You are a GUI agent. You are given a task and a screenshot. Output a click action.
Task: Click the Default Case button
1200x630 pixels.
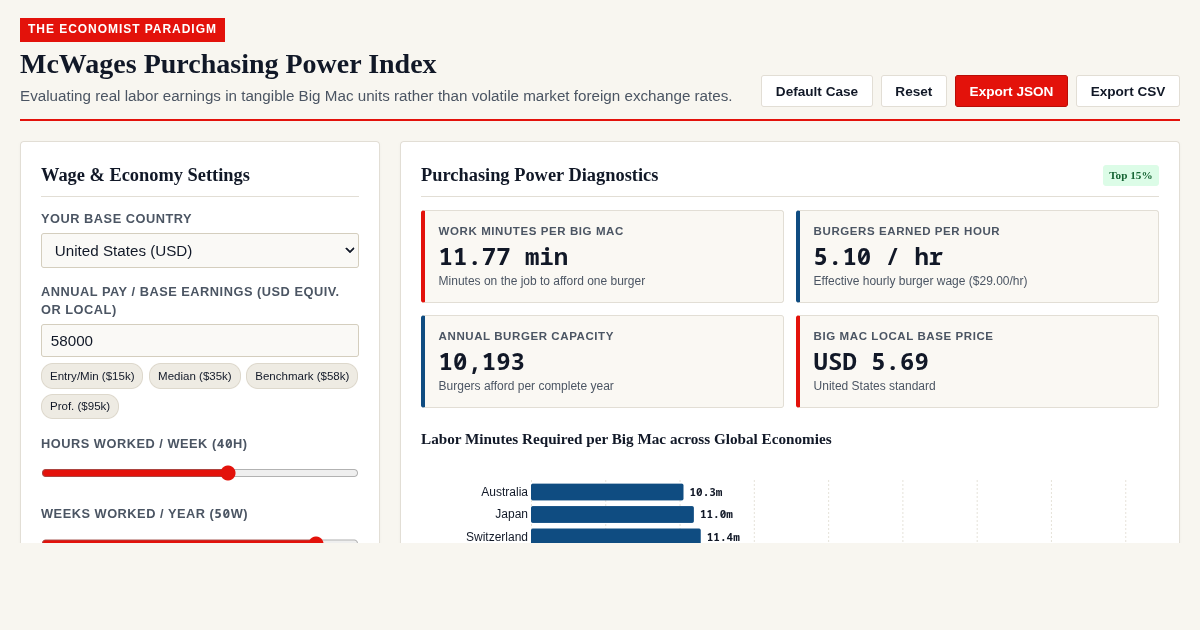(817, 91)
